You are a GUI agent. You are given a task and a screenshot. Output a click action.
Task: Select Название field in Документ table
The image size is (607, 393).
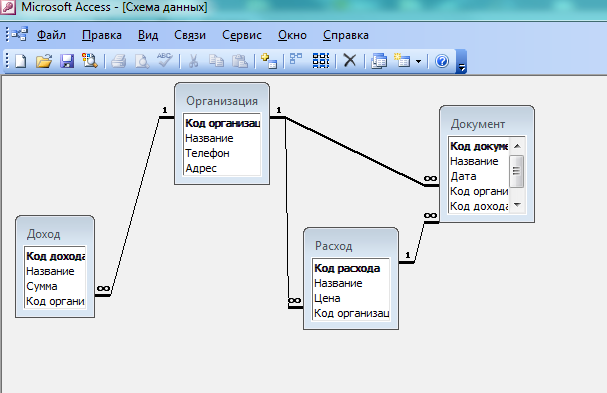tap(479, 161)
